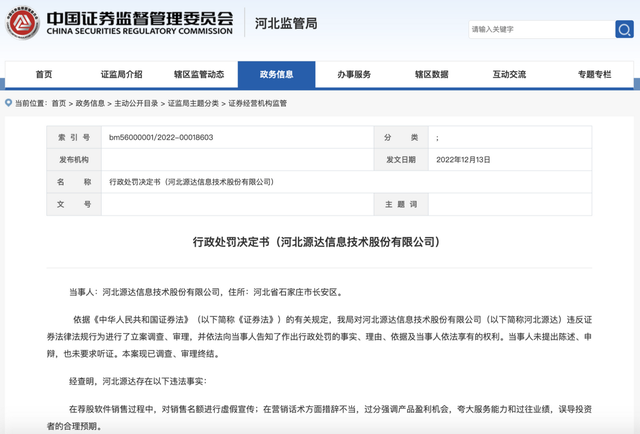Open the 互动交流 navigation tab
This screenshot has width=640, height=434.
point(509,74)
